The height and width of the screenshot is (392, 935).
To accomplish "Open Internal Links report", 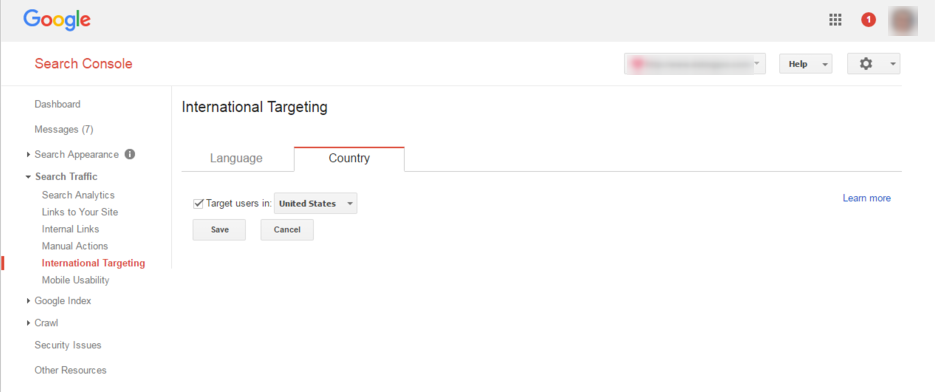I will pos(70,229).
